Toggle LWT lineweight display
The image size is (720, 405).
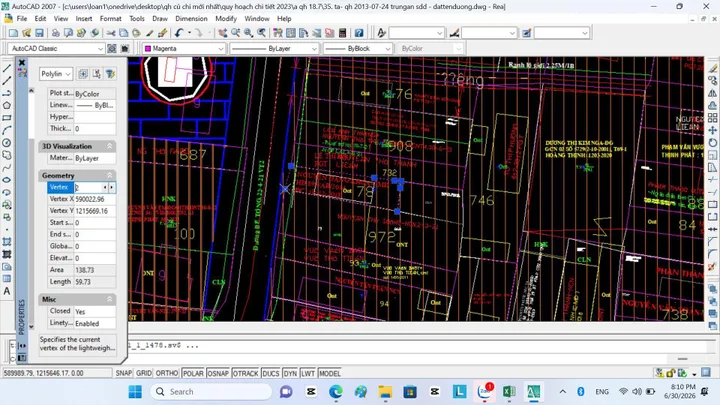click(308, 373)
